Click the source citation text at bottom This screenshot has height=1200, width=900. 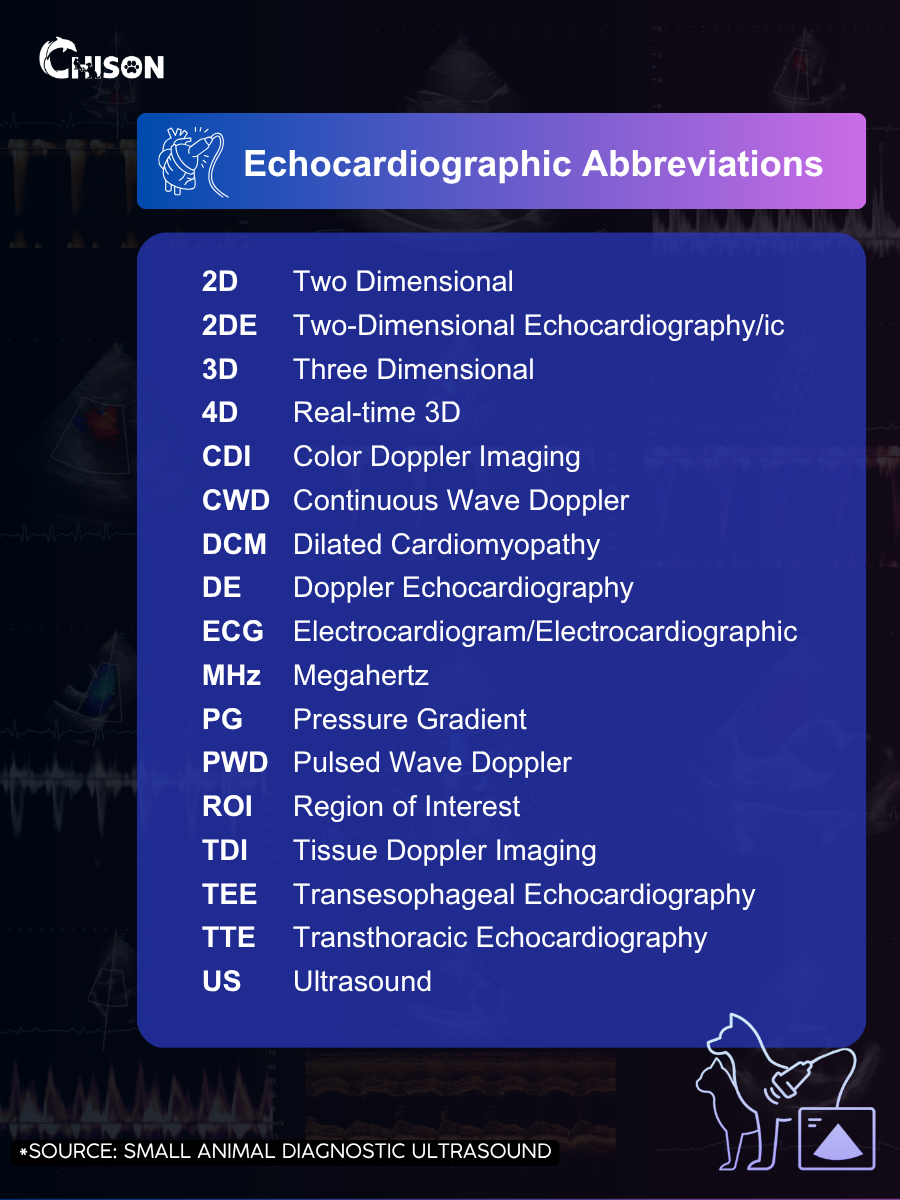click(285, 1151)
